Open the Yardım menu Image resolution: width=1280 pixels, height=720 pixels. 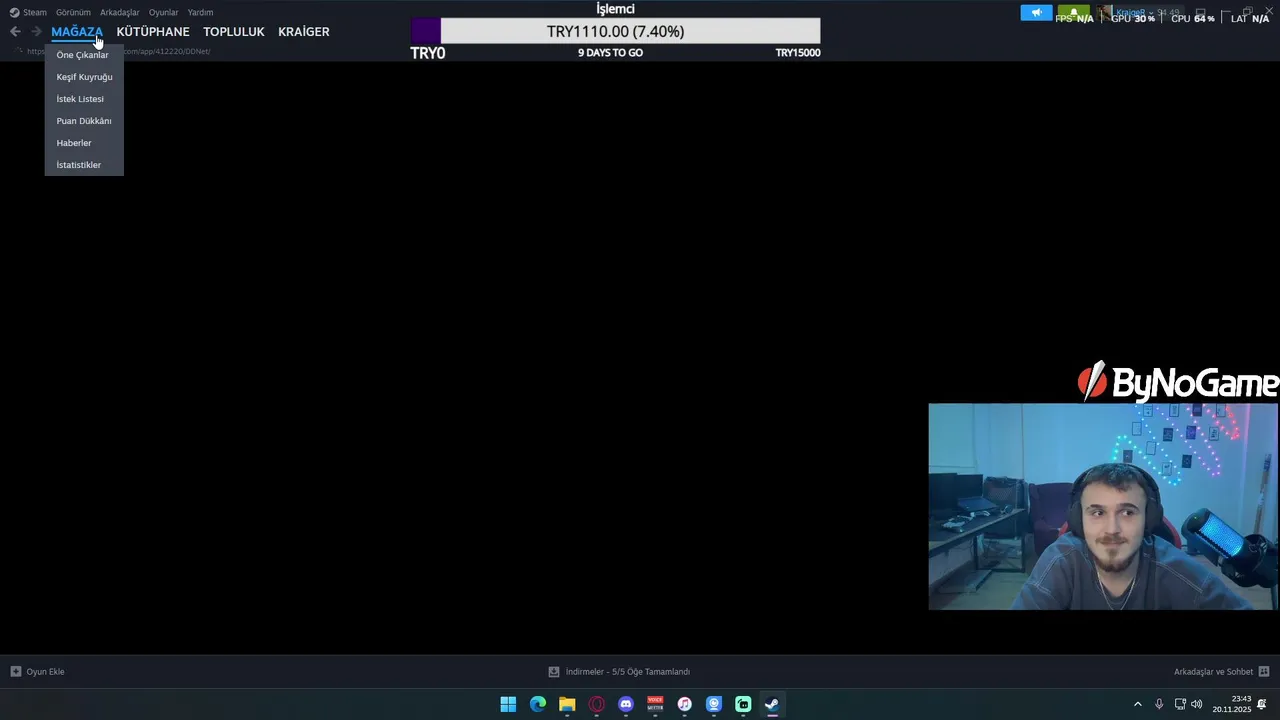click(x=200, y=12)
